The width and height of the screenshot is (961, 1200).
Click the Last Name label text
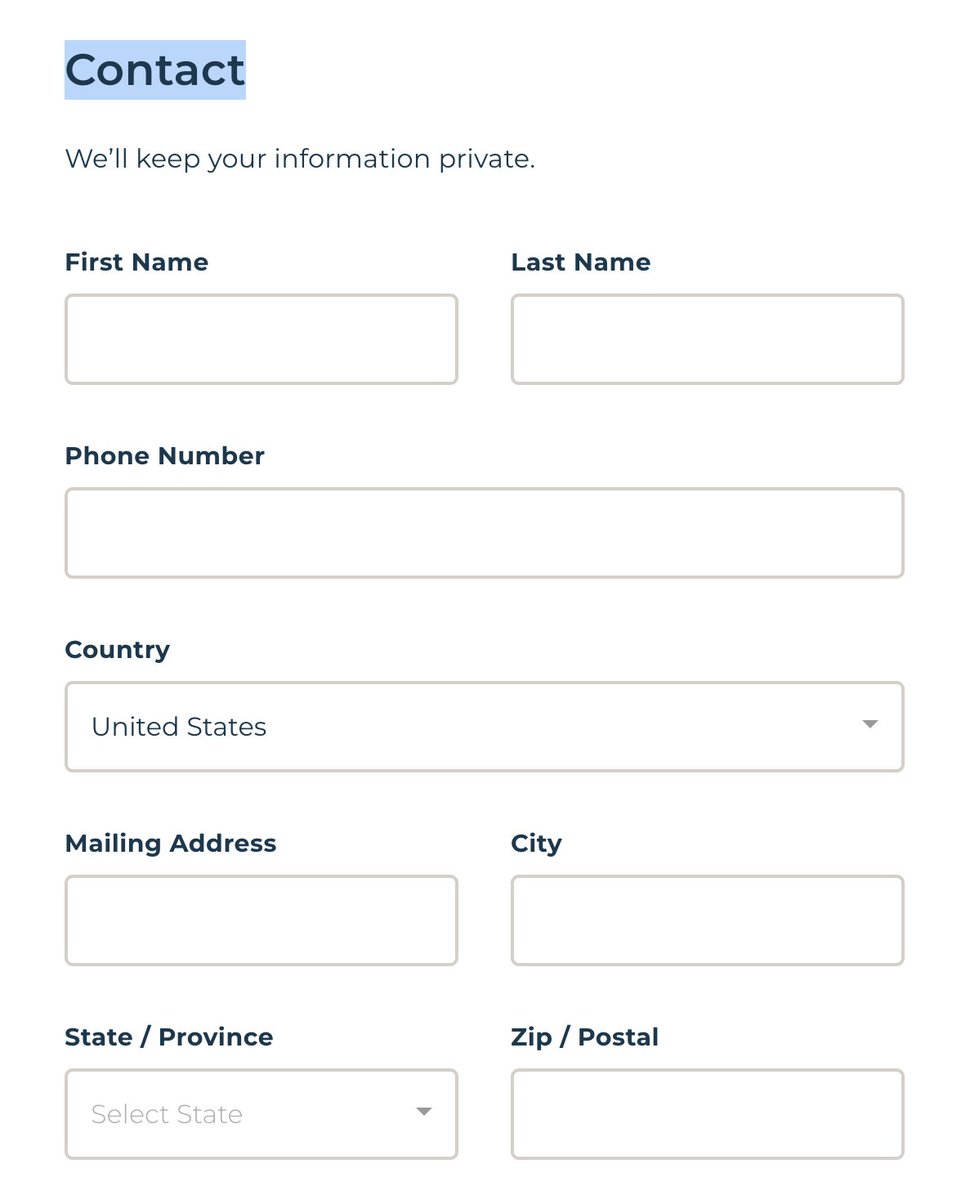point(581,262)
